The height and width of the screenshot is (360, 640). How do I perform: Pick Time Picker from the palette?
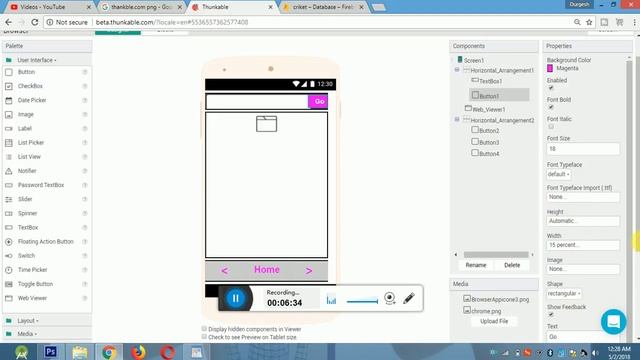32,270
